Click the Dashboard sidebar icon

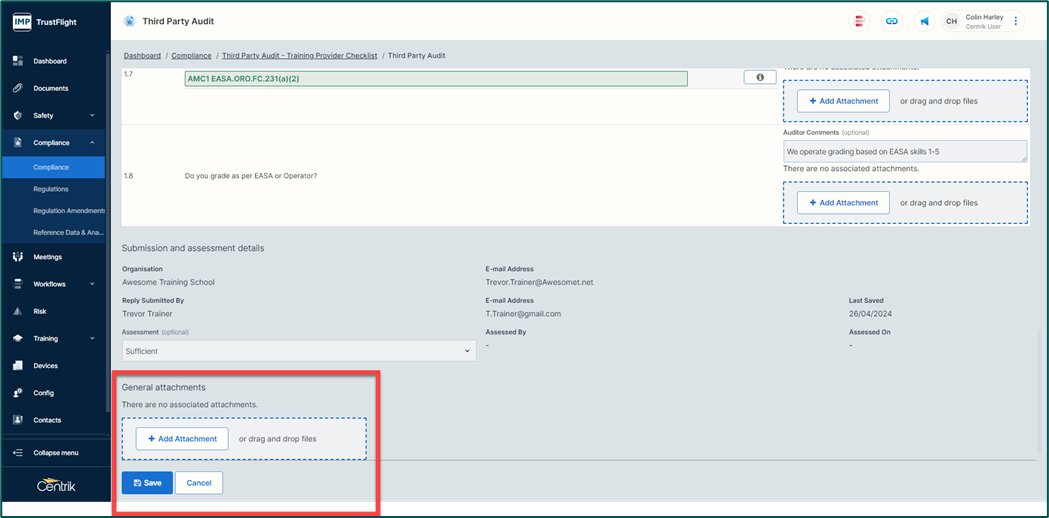[18, 61]
